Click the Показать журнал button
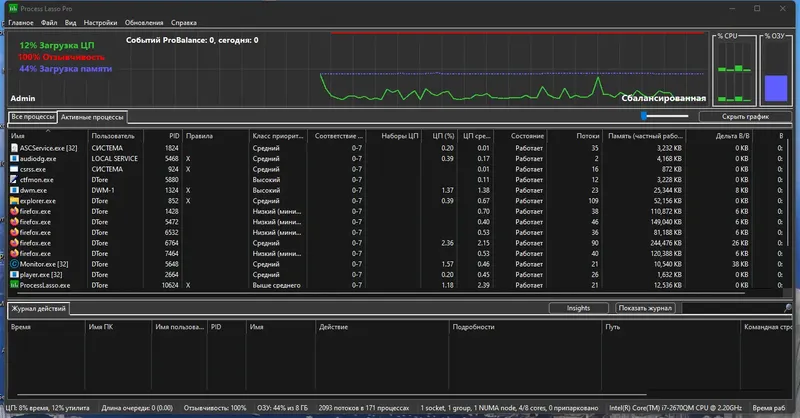This screenshot has width=800, height=418. 646,308
